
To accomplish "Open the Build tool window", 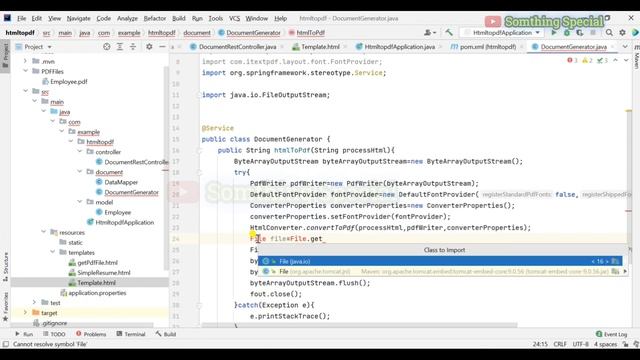I will coord(165,334).
